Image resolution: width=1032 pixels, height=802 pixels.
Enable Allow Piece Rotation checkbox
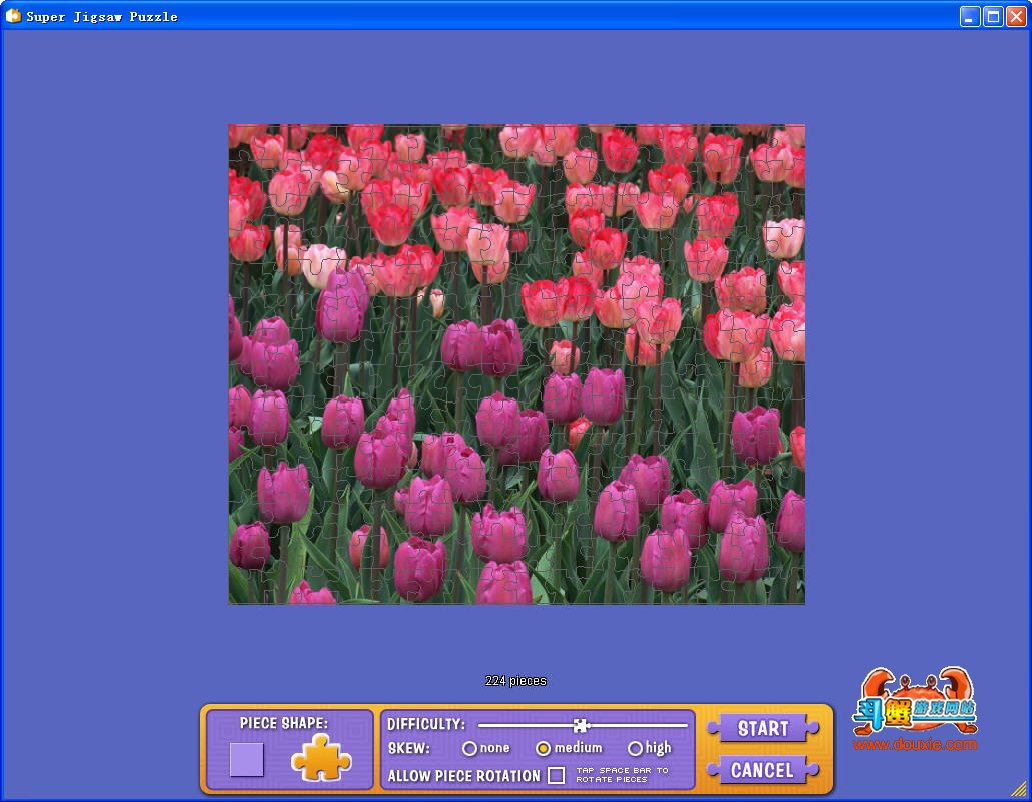pyautogui.click(x=557, y=775)
